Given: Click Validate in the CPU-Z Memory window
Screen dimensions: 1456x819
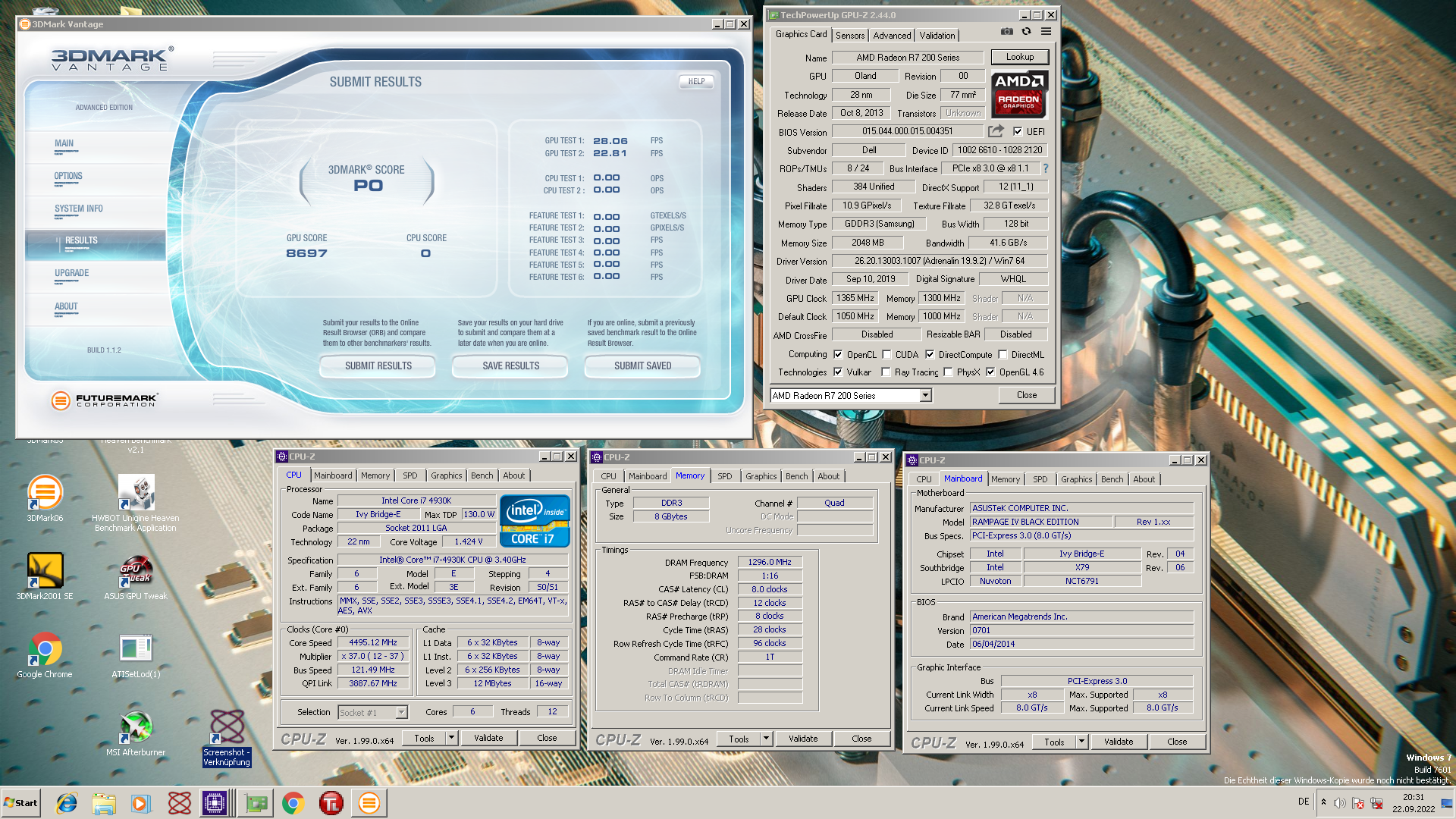Looking at the screenshot, I should click(803, 738).
